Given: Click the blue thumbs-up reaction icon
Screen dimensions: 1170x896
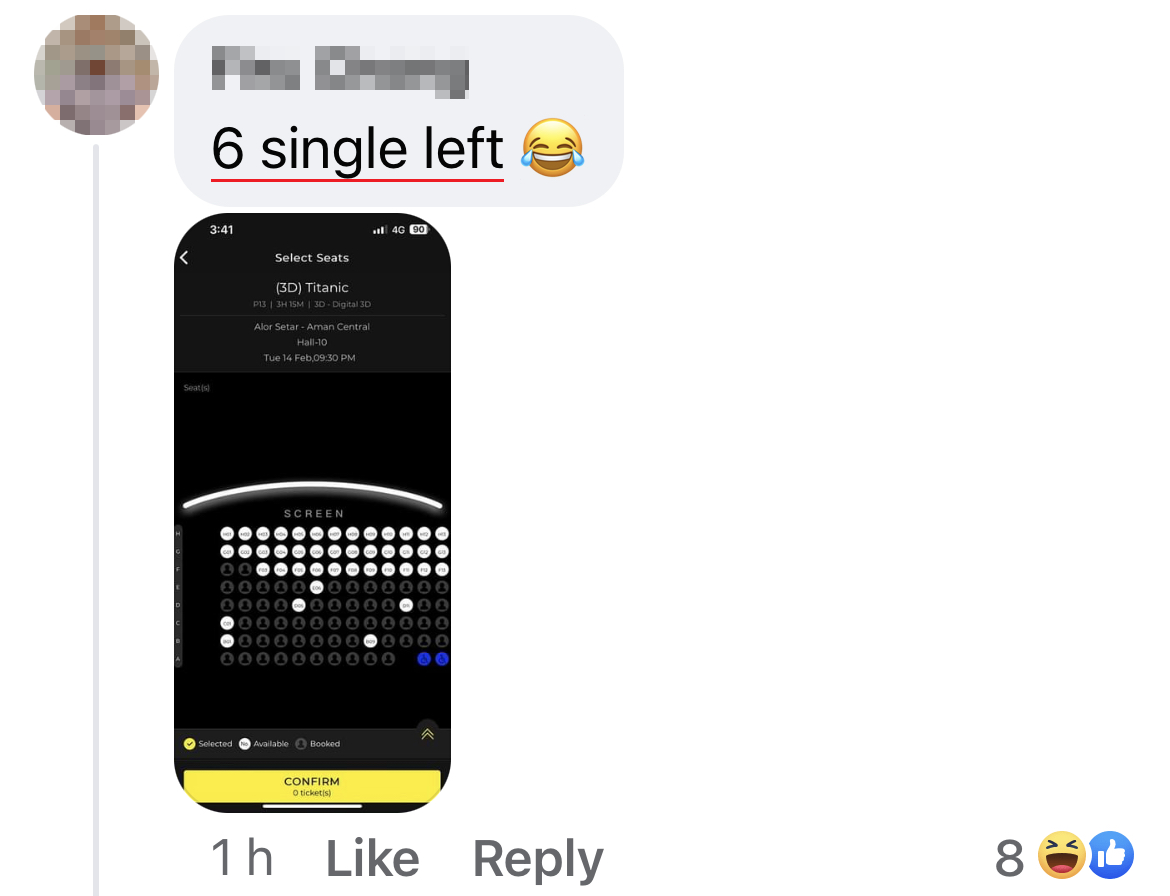Looking at the screenshot, I should tap(1110, 855).
